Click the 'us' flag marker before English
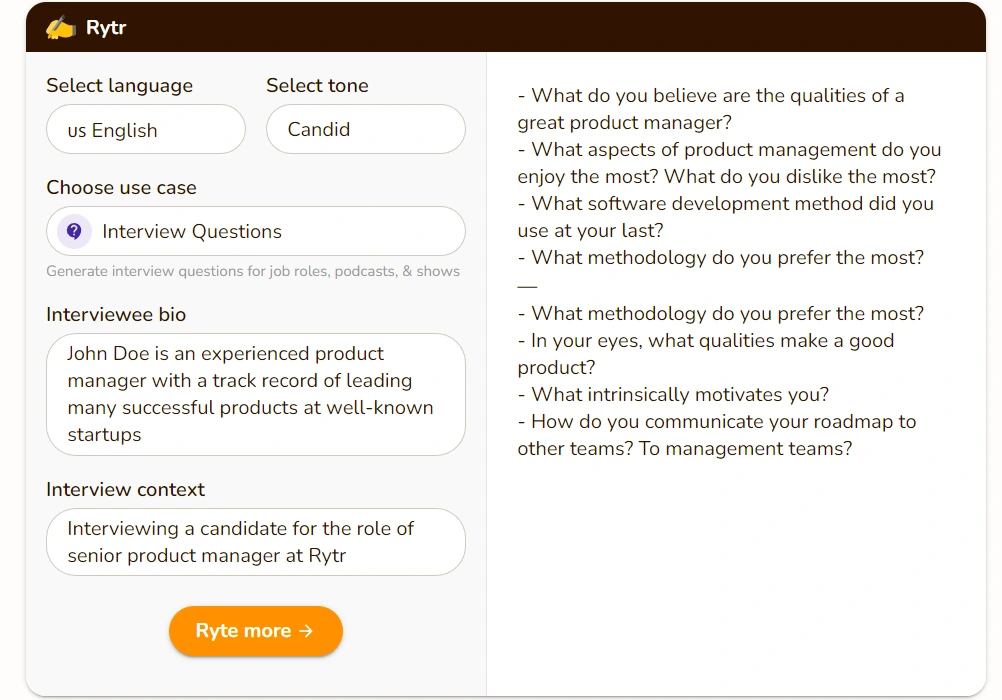This screenshot has height=700, width=1002. (x=77, y=131)
